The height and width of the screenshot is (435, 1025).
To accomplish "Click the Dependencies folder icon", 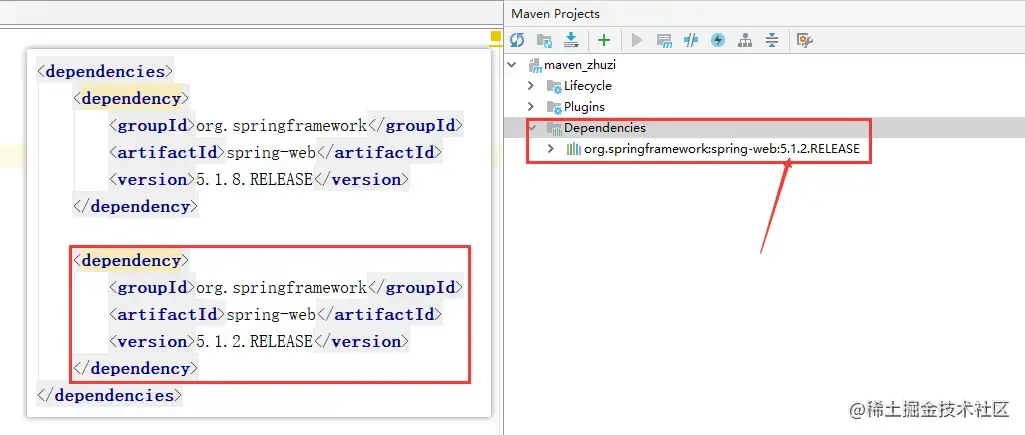I will [x=554, y=128].
